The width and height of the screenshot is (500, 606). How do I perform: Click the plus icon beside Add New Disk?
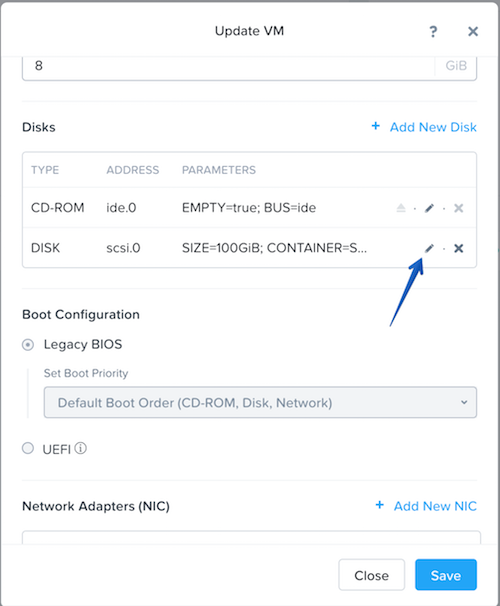pyautogui.click(x=376, y=126)
